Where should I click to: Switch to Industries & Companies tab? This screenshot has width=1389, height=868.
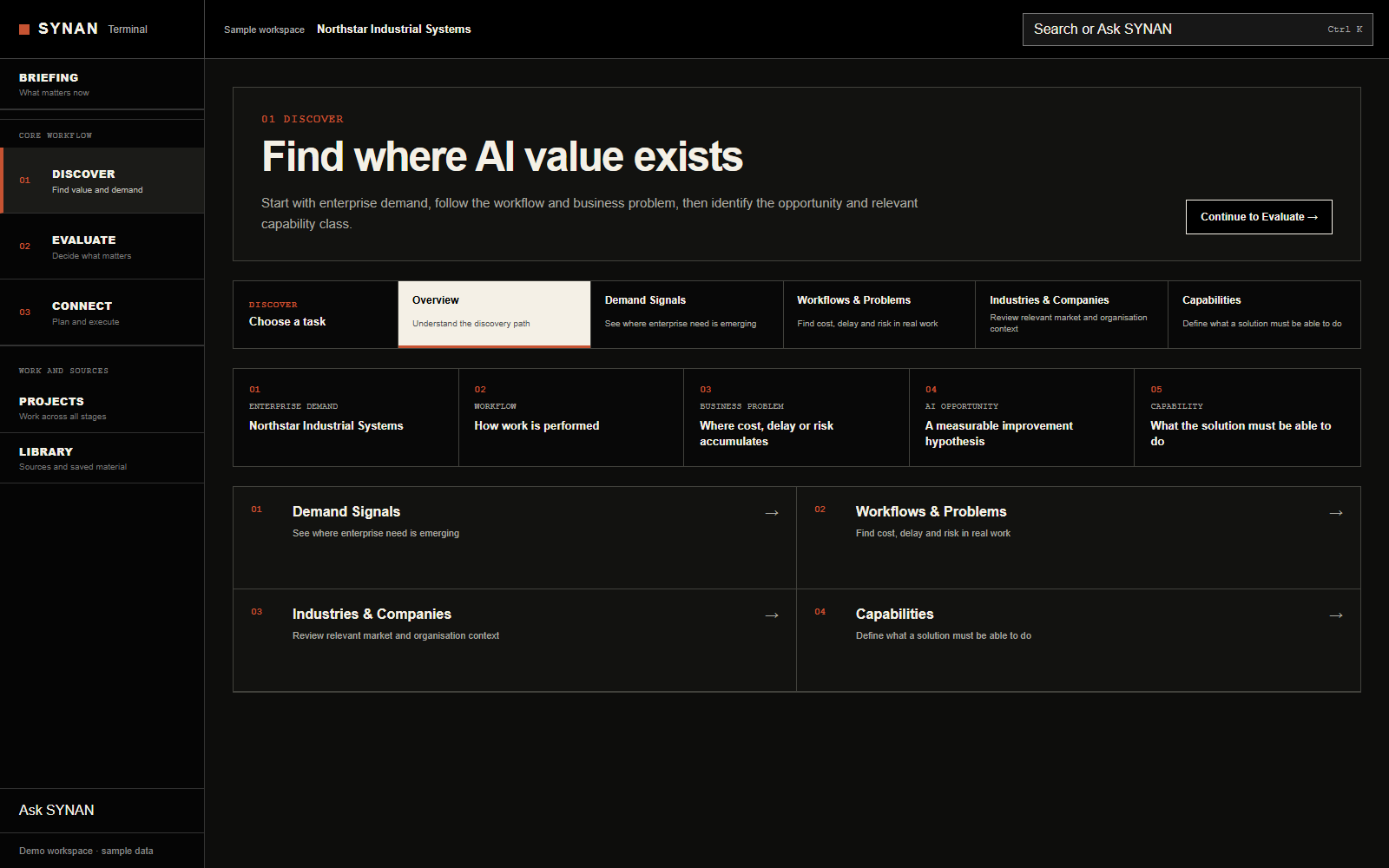click(1071, 314)
